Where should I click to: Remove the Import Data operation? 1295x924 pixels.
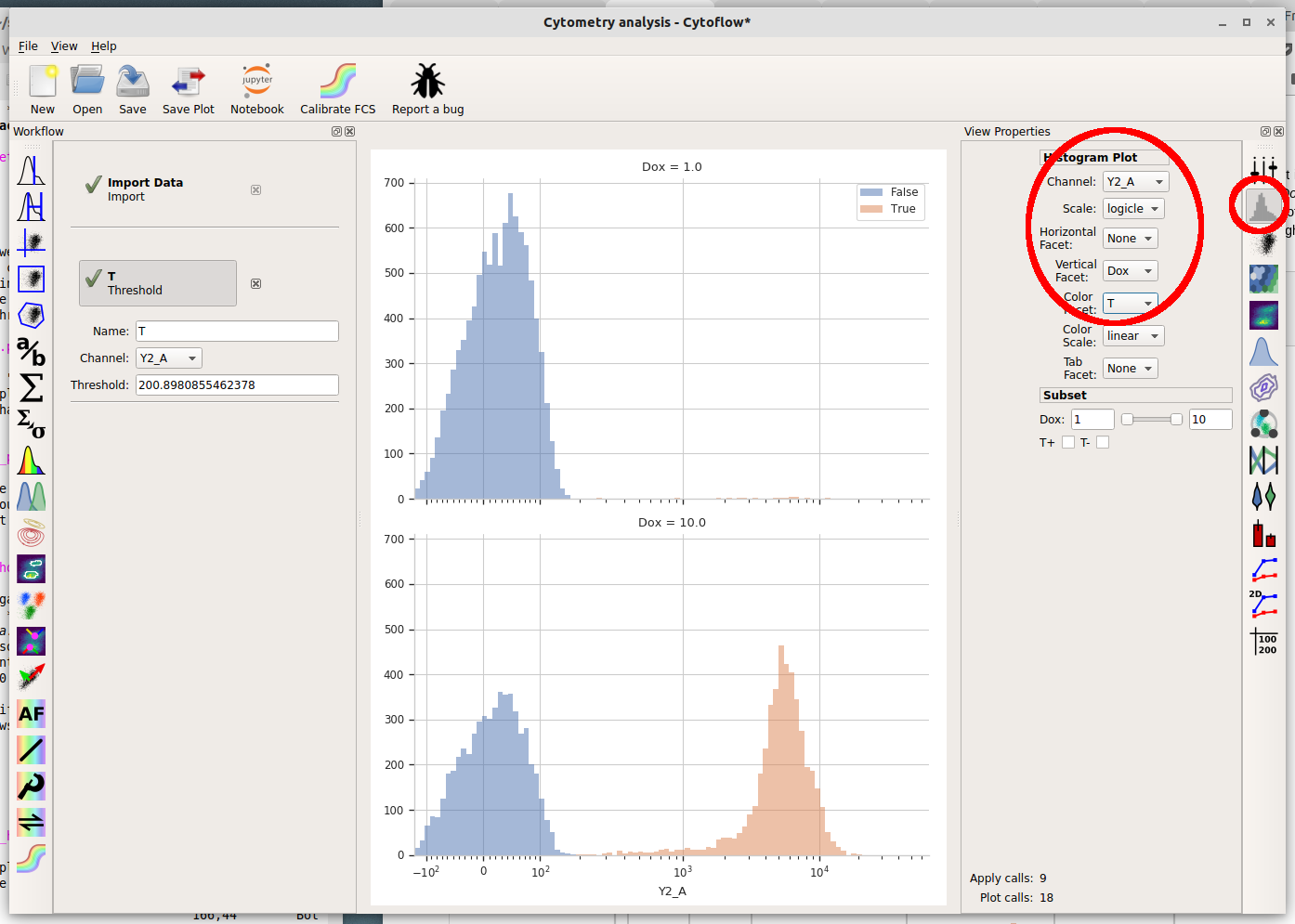click(x=255, y=189)
